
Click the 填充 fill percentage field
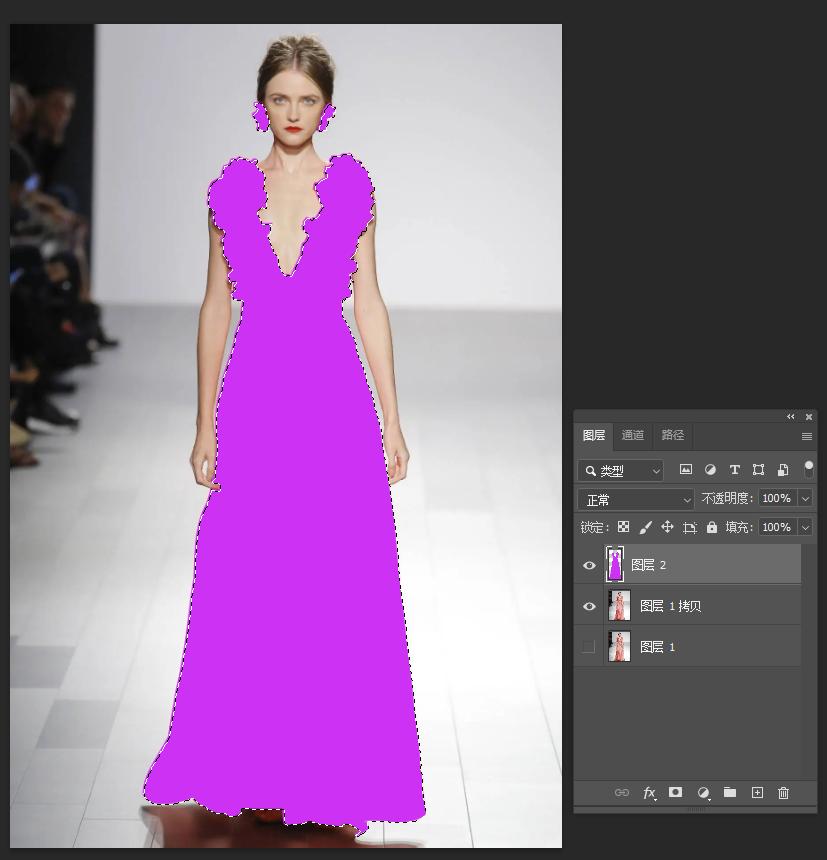coord(776,527)
